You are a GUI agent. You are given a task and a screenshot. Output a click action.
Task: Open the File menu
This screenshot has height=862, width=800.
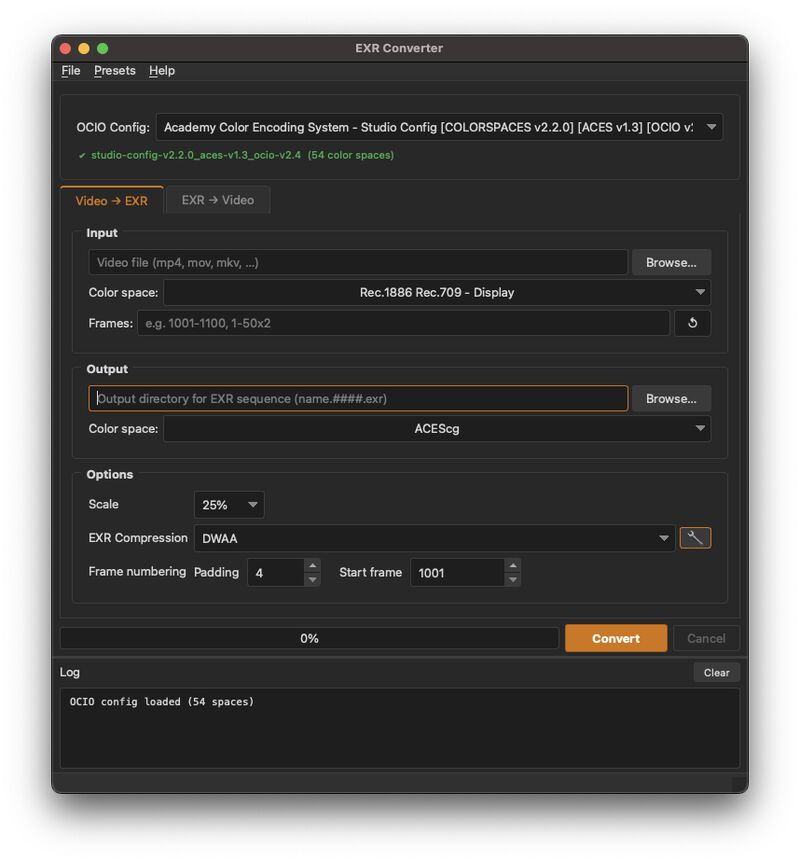(70, 70)
